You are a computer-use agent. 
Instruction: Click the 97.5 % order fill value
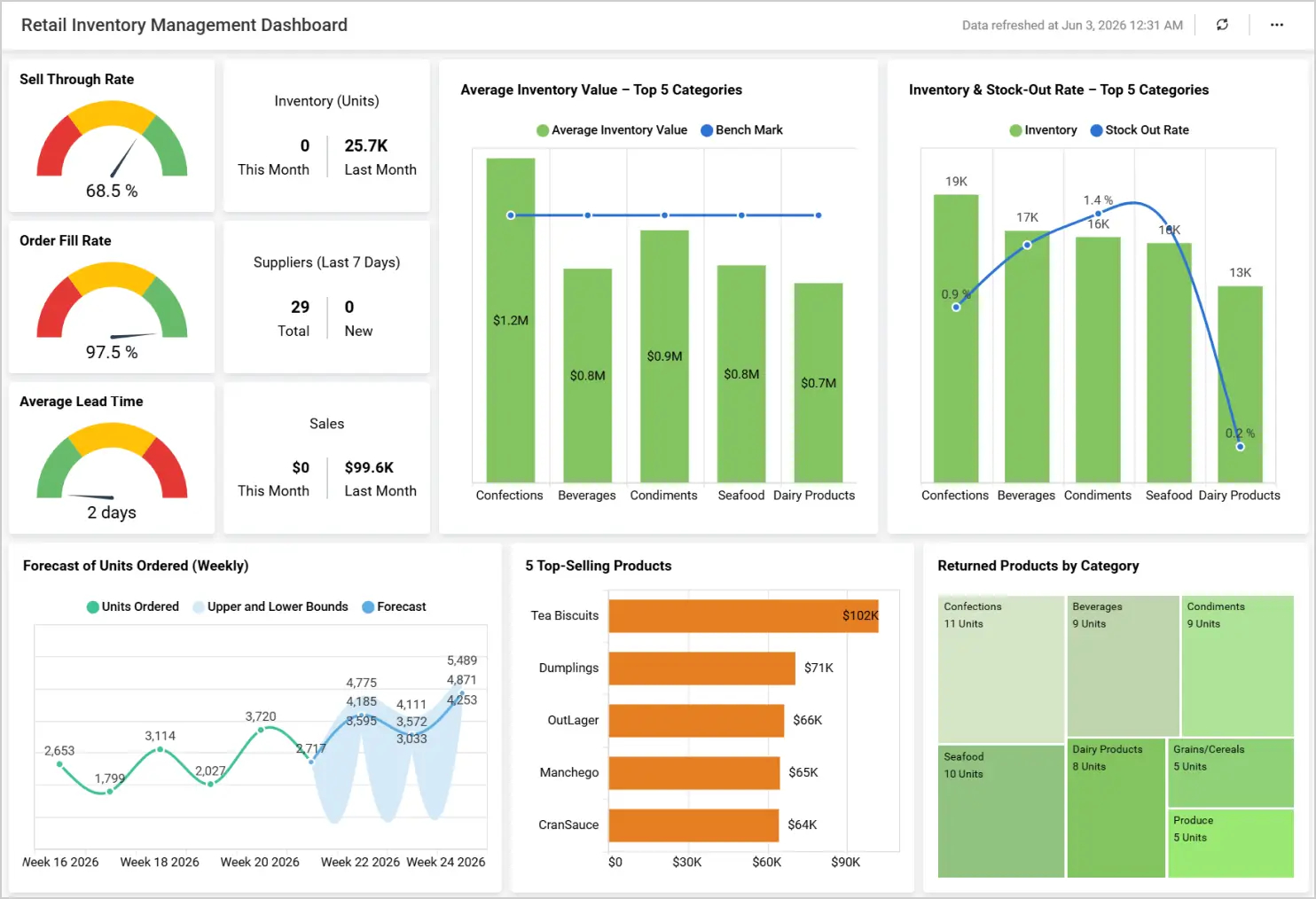tap(112, 353)
